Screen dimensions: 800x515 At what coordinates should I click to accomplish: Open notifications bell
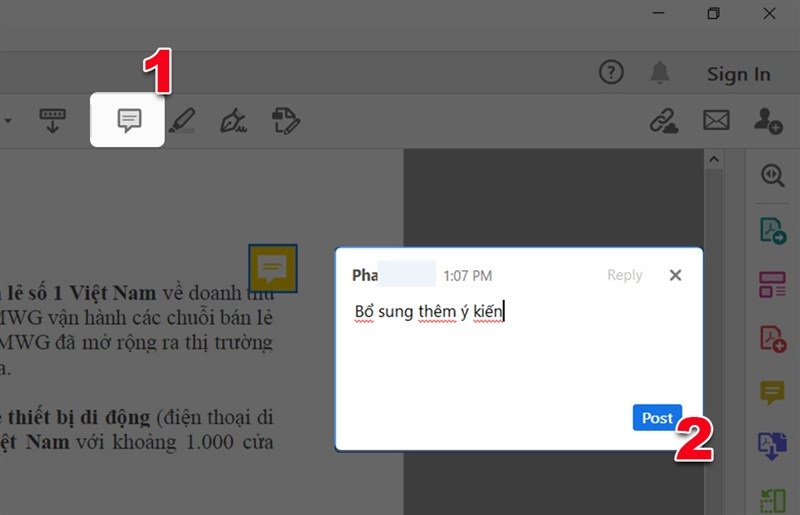[x=660, y=72]
